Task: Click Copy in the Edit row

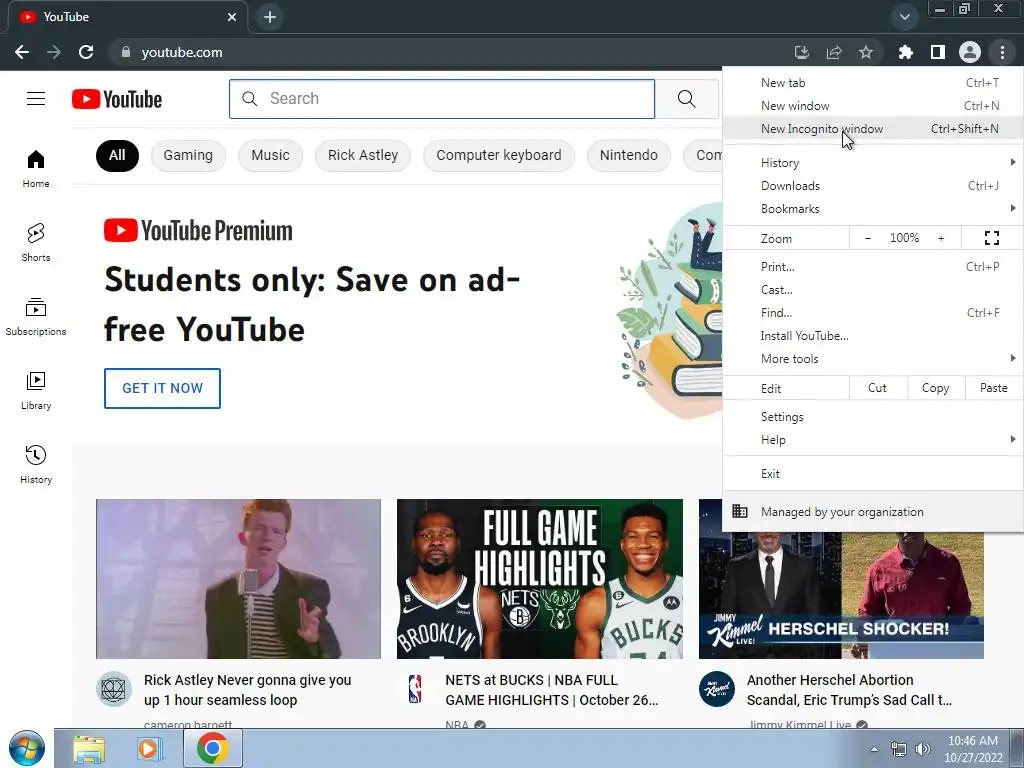Action: point(935,388)
